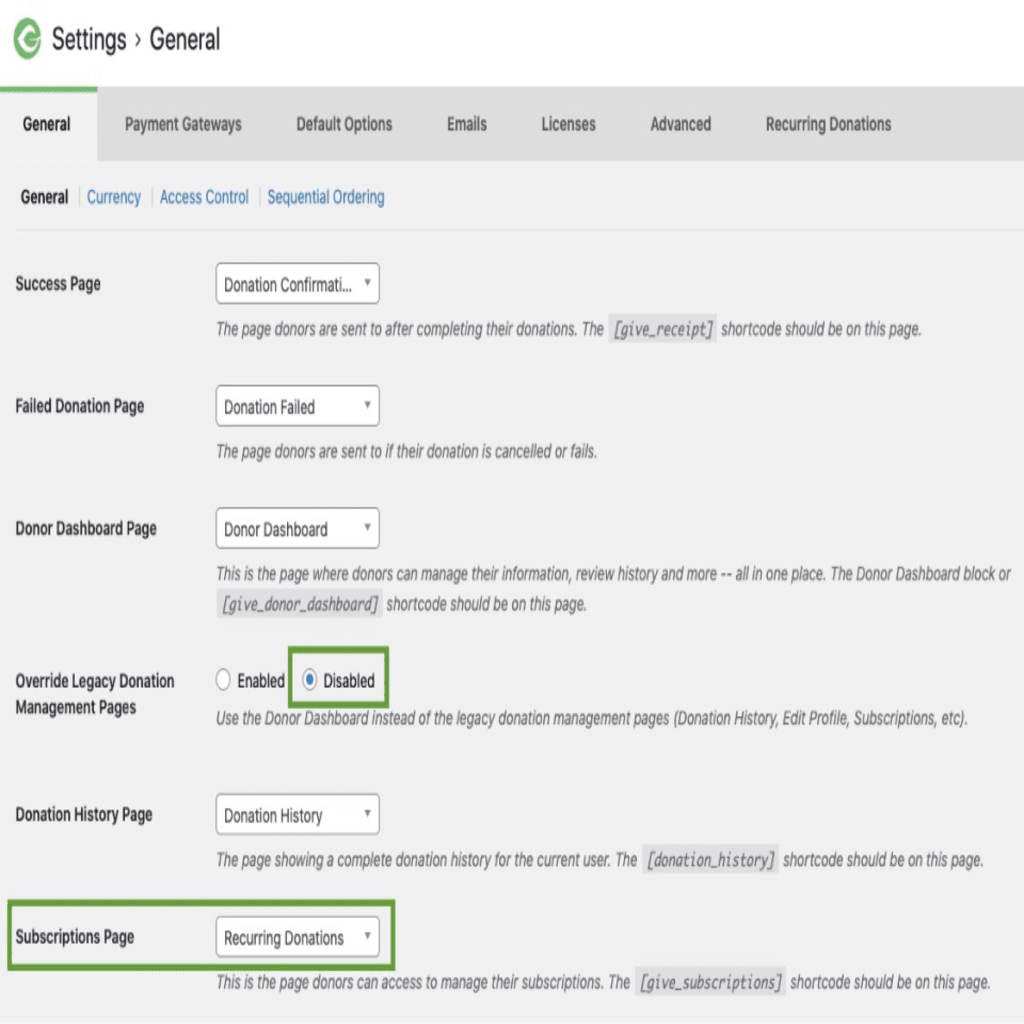Screen dimensions: 1024x1024
Task: Click the Failed Donation Page label
Action: [79, 406]
